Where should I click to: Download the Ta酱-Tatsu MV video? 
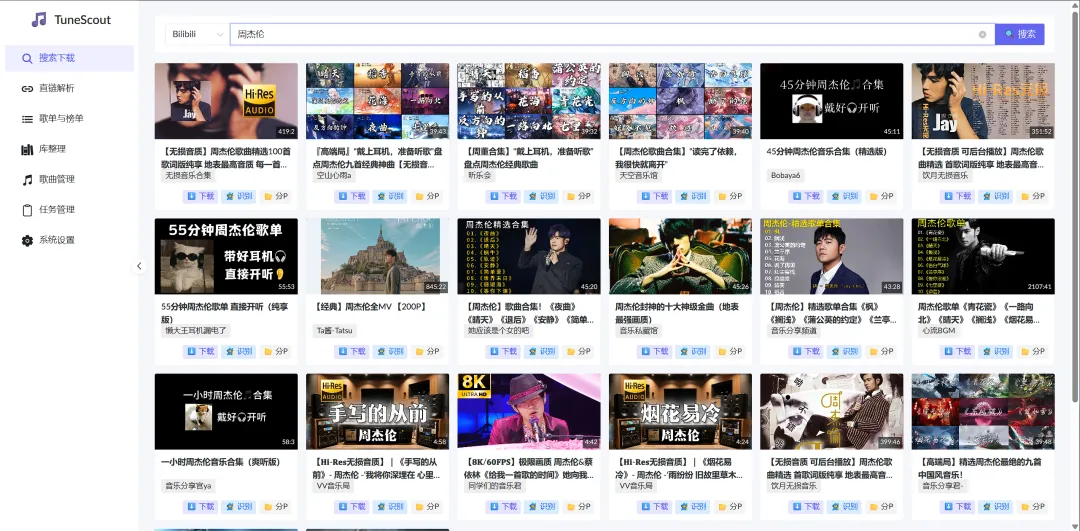(351, 351)
